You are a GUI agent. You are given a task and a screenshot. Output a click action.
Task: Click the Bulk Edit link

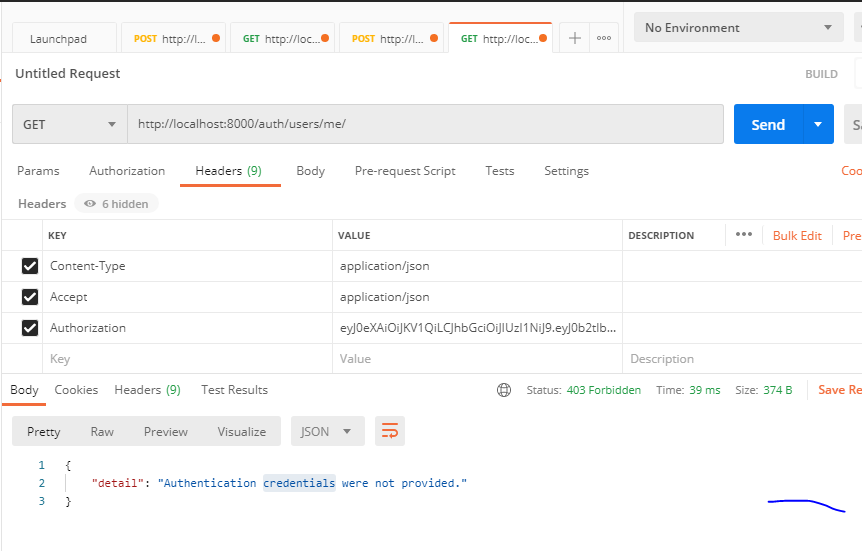point(797,235)
